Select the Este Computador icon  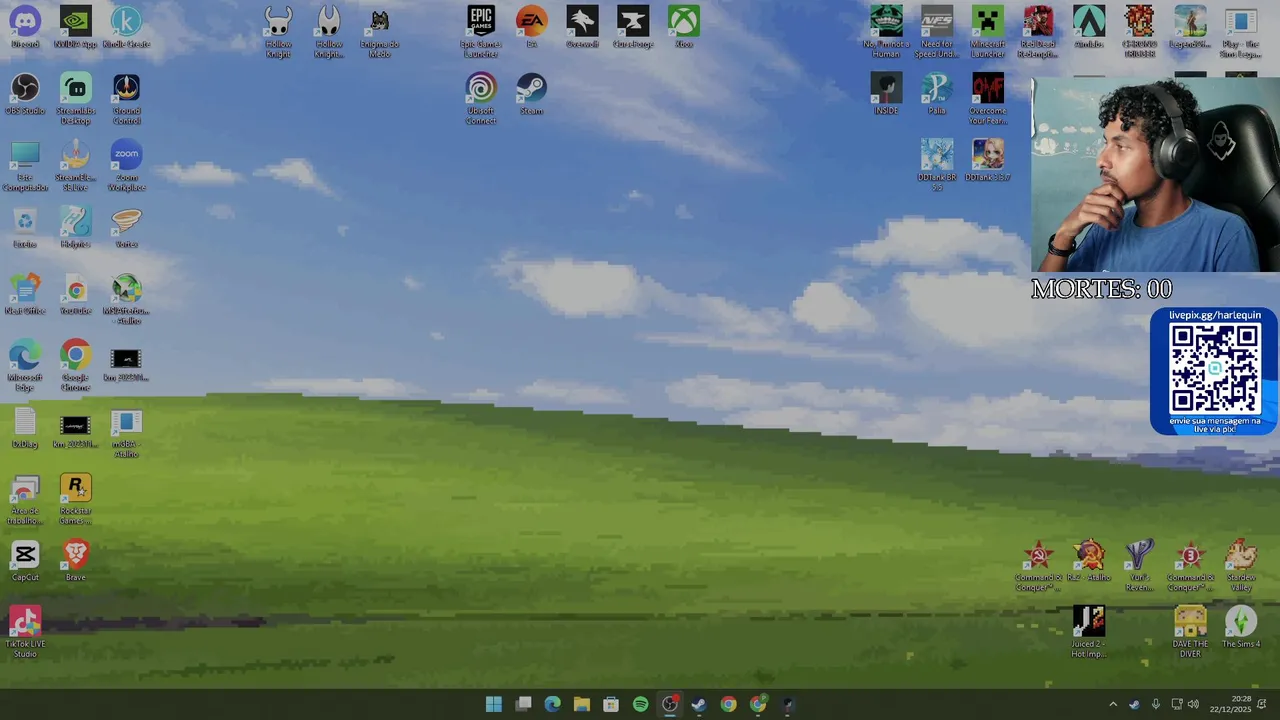(25, 166)
